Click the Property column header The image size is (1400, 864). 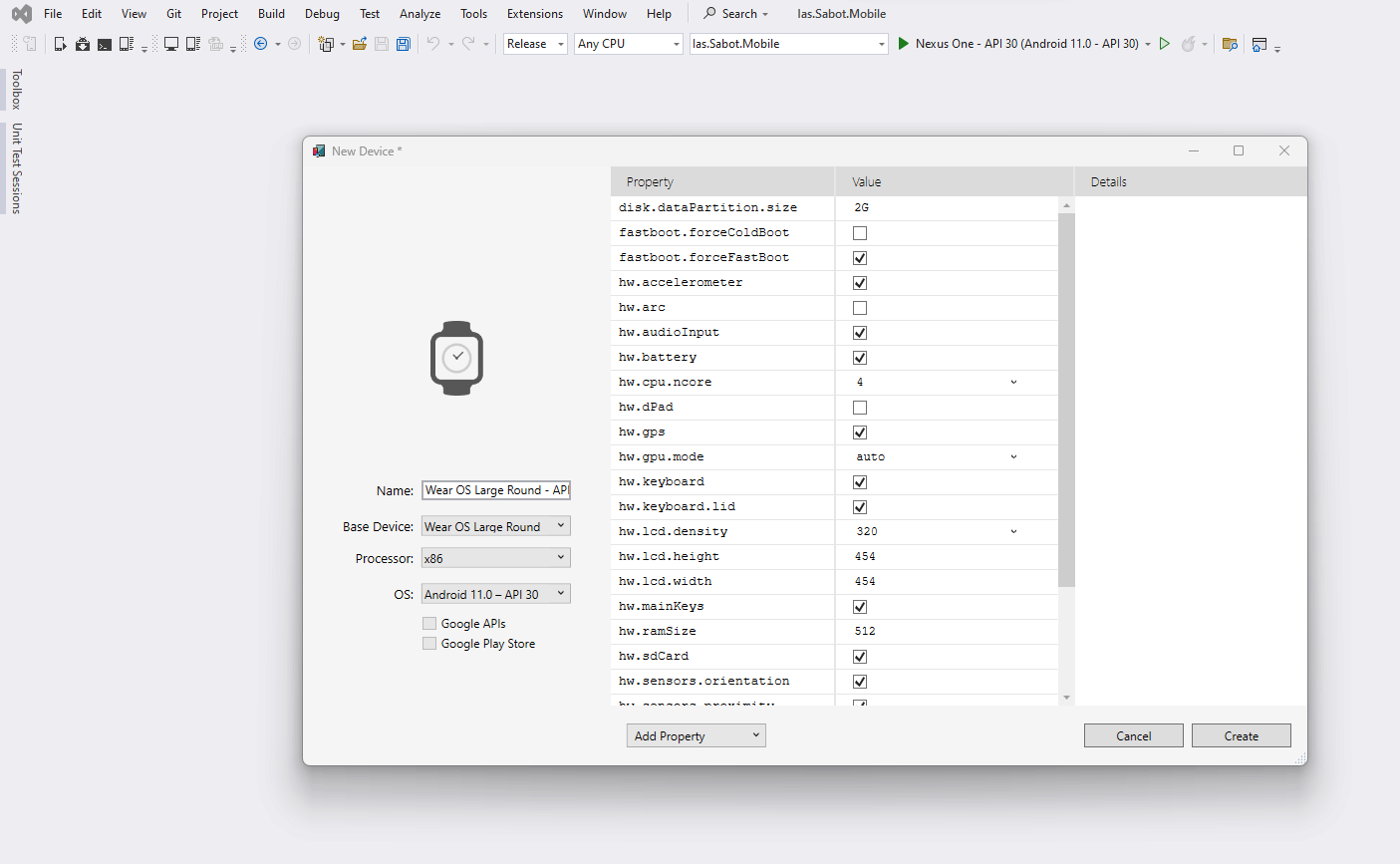tap(722, 182)
